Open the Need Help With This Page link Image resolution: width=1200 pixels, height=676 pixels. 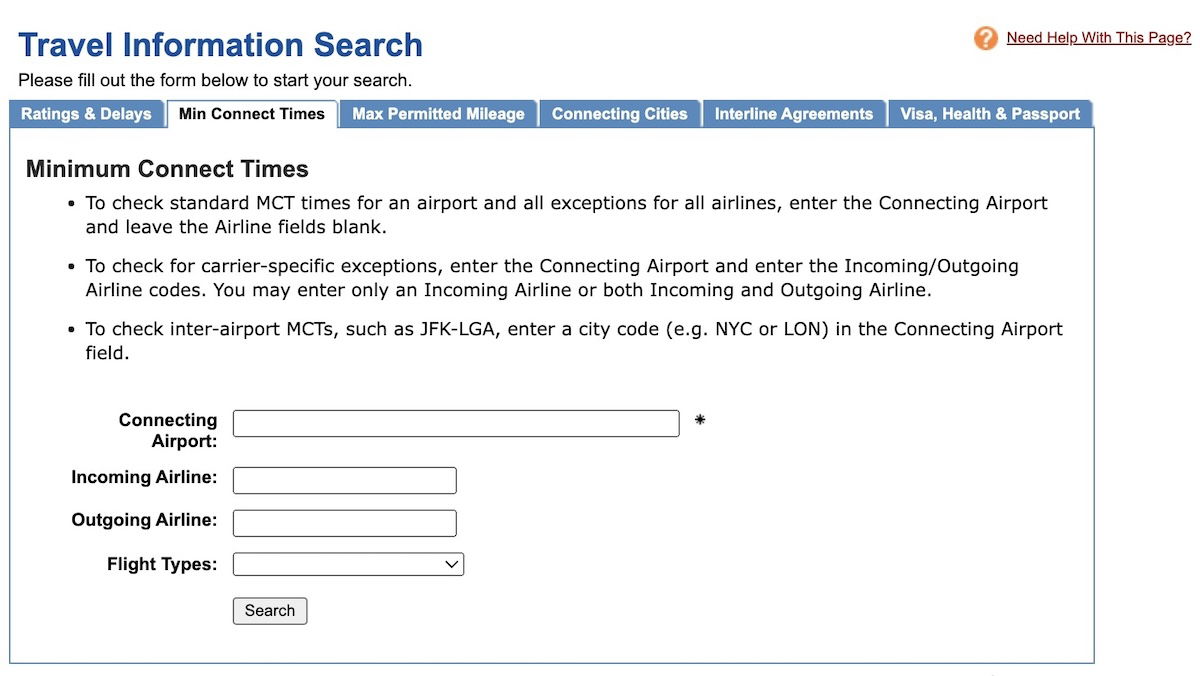[x=1098, y=38]
